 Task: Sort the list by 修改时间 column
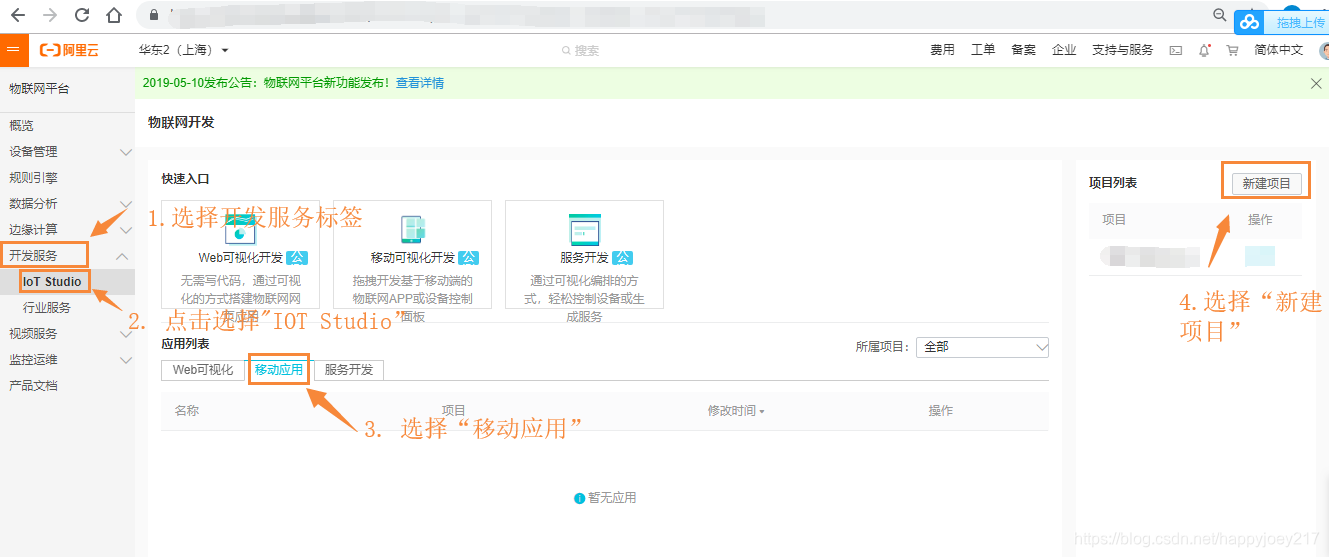(736, 411)
